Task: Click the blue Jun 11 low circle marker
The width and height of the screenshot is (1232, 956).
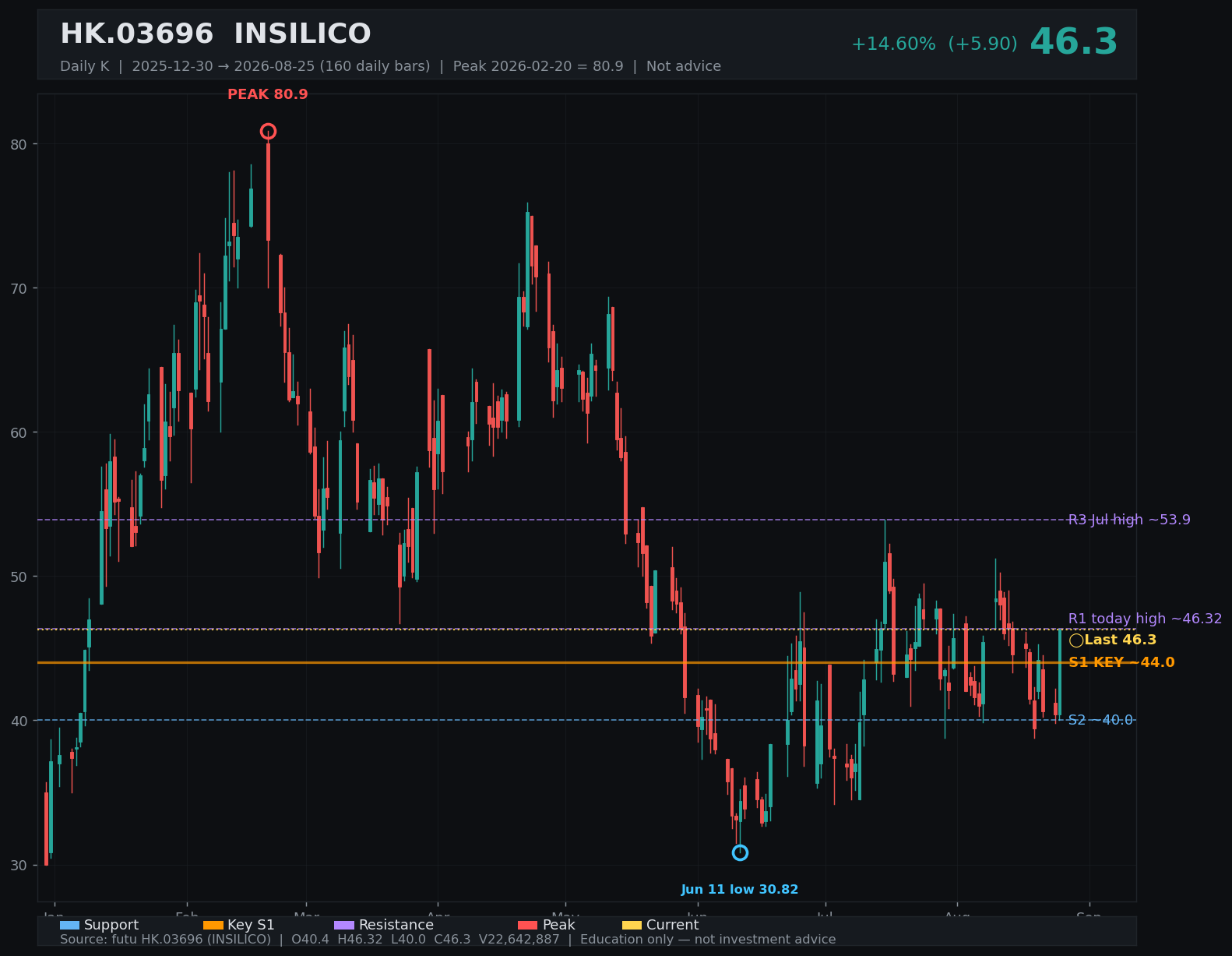Action: coord(740,852)
